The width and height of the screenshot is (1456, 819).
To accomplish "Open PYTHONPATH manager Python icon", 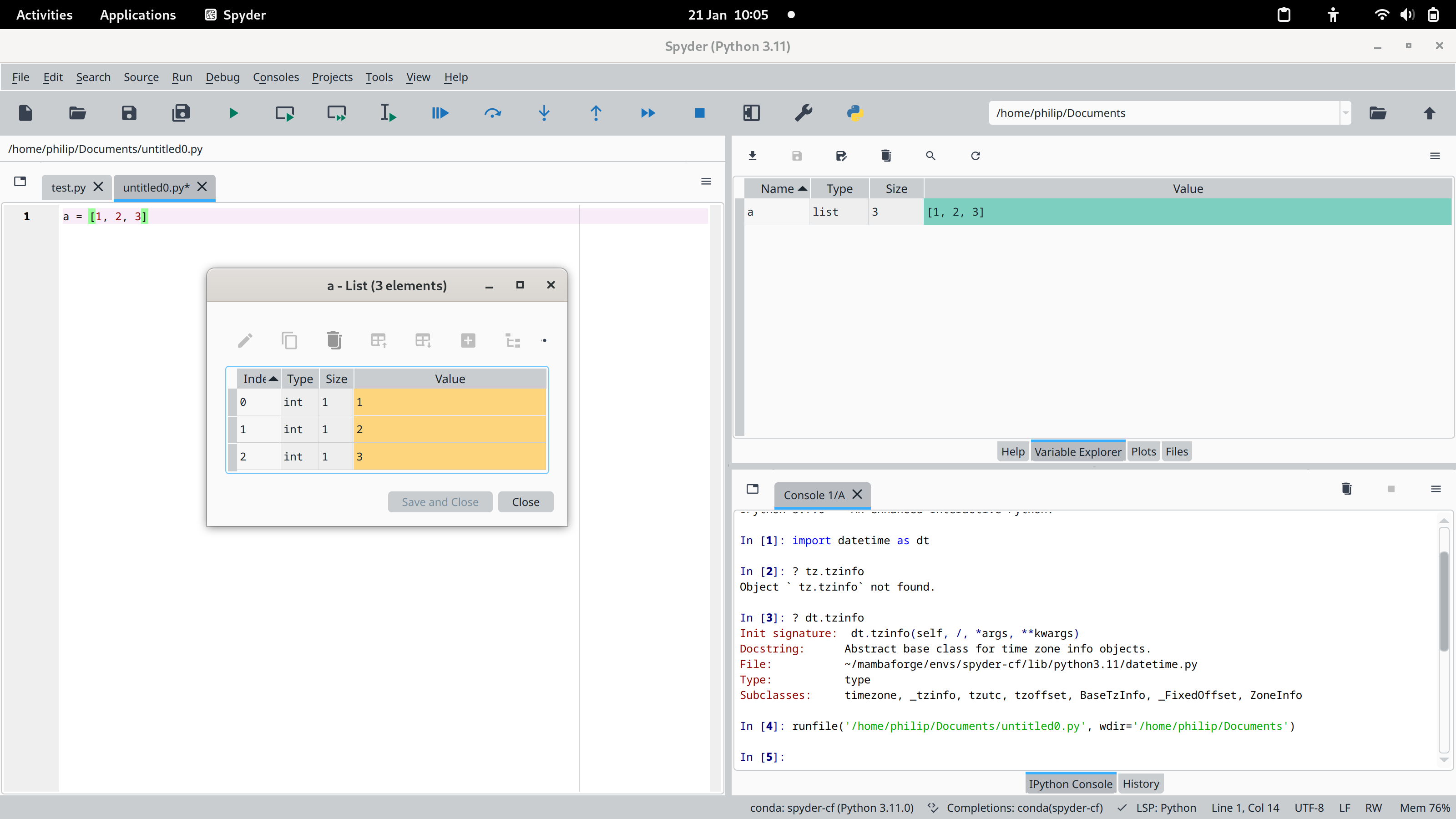I will tap(855, 113).
